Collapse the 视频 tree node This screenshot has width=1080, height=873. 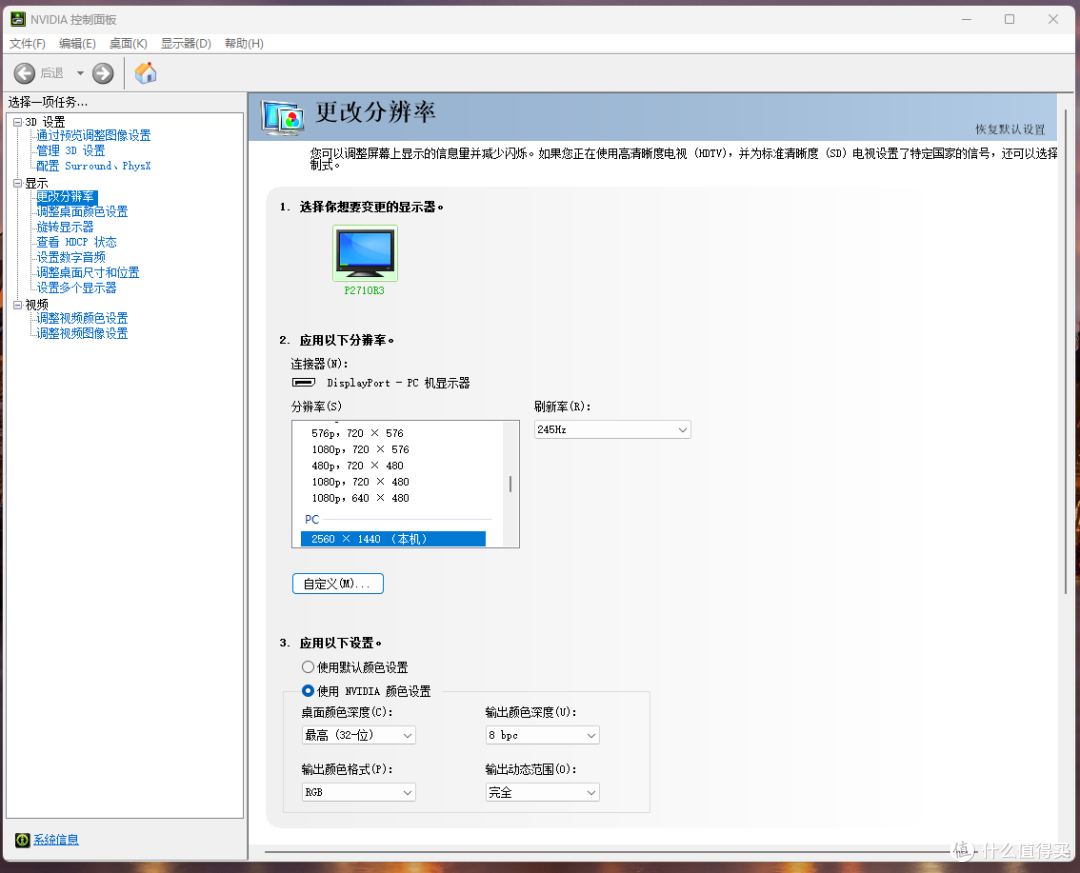[x=17, y=305]
